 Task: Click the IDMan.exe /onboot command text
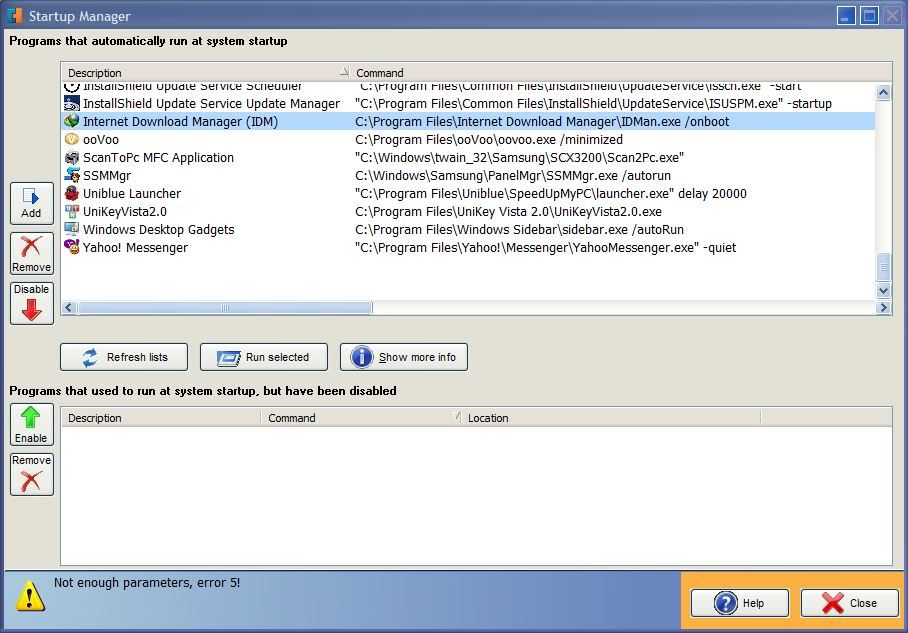pyautogui.click(x=542, y=122)
